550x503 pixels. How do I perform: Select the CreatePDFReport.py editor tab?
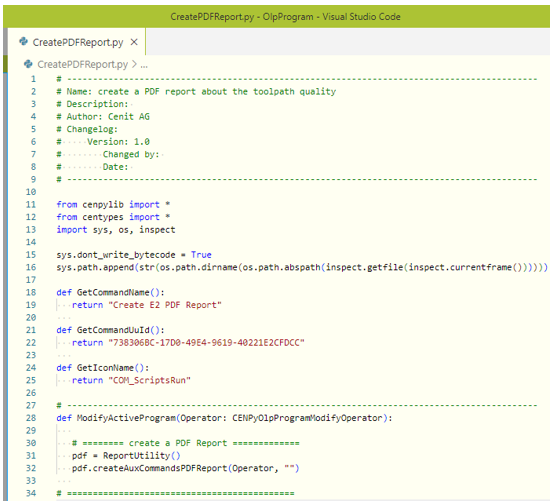pyautogui.click(x=76, y=42)
